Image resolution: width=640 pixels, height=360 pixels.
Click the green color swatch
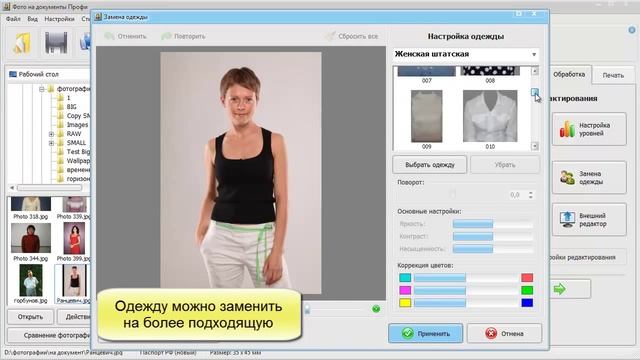pos(527,290)
